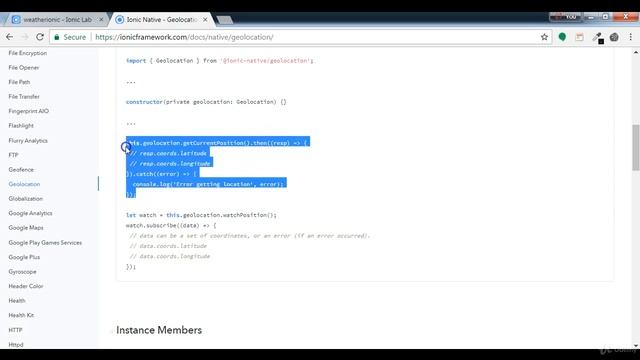This screenshot has width=640, height=360.
Task: Select Geolocation in the sidebar
Action: coord(24,184)
